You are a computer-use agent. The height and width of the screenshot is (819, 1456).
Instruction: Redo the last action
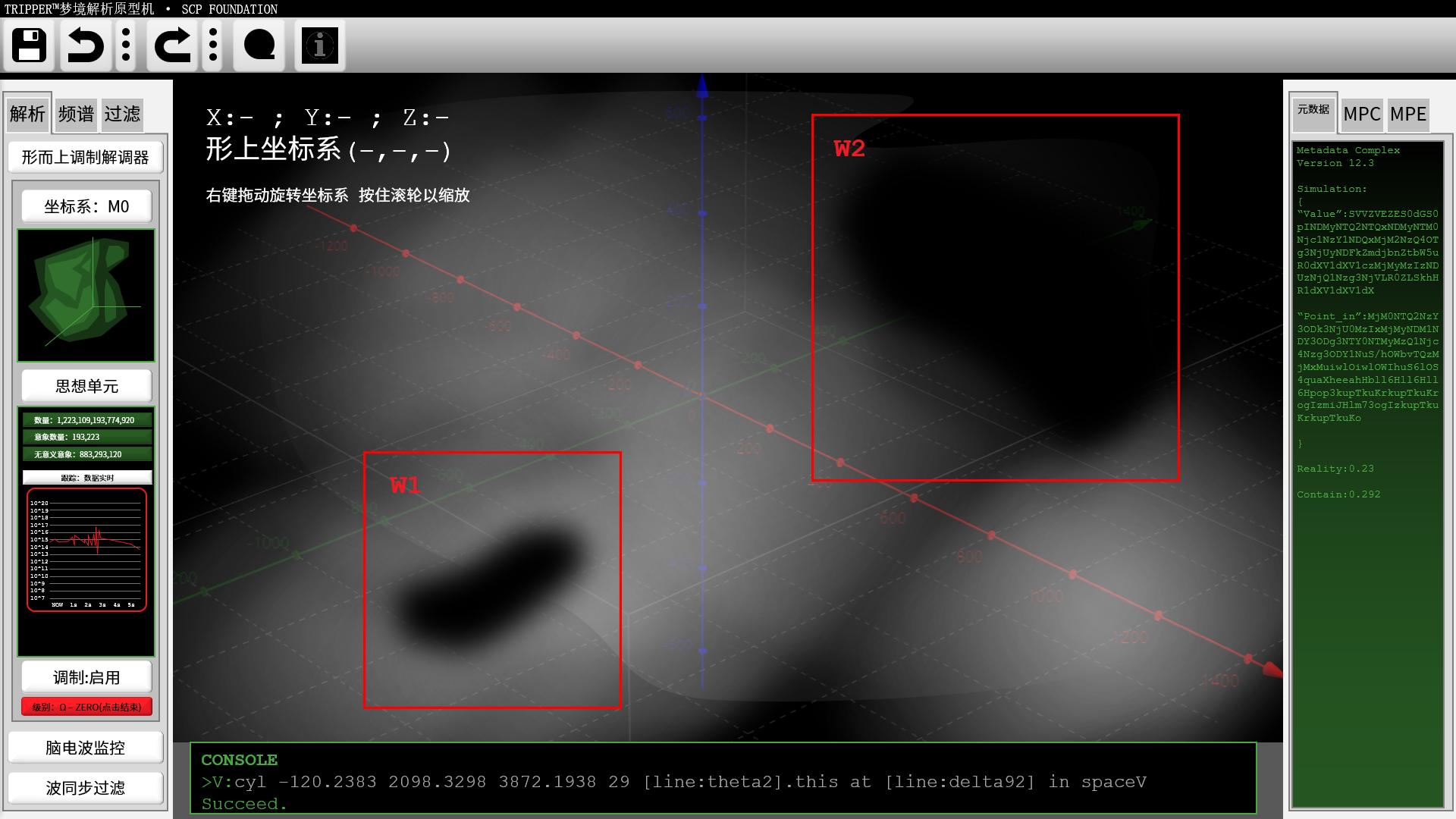(172, 46)
